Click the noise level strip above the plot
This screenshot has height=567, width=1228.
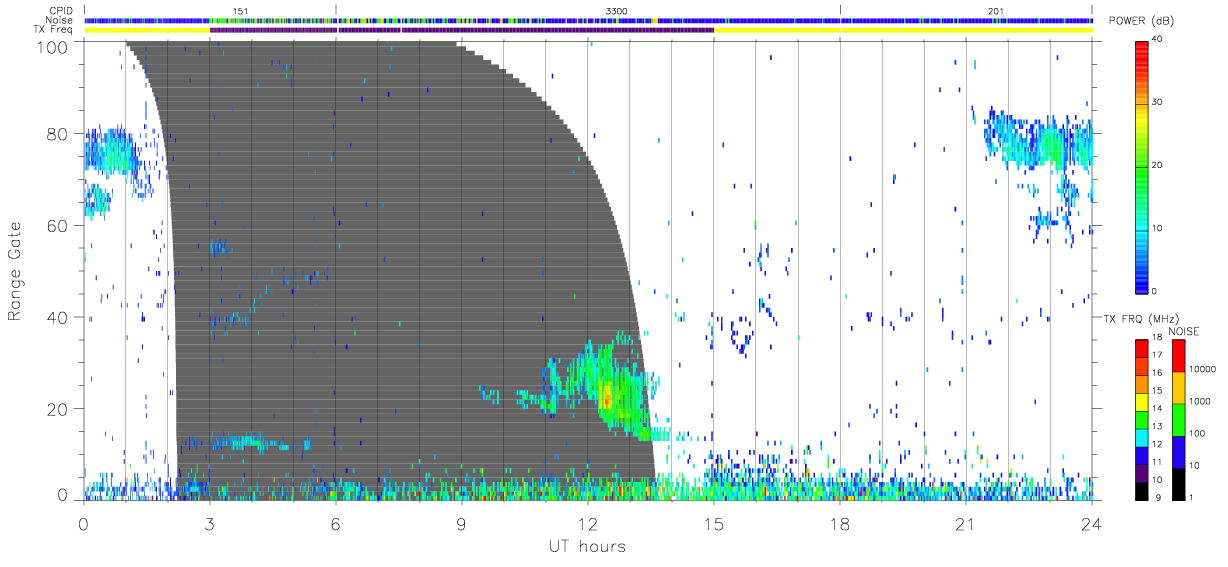[x=588, y=20]
